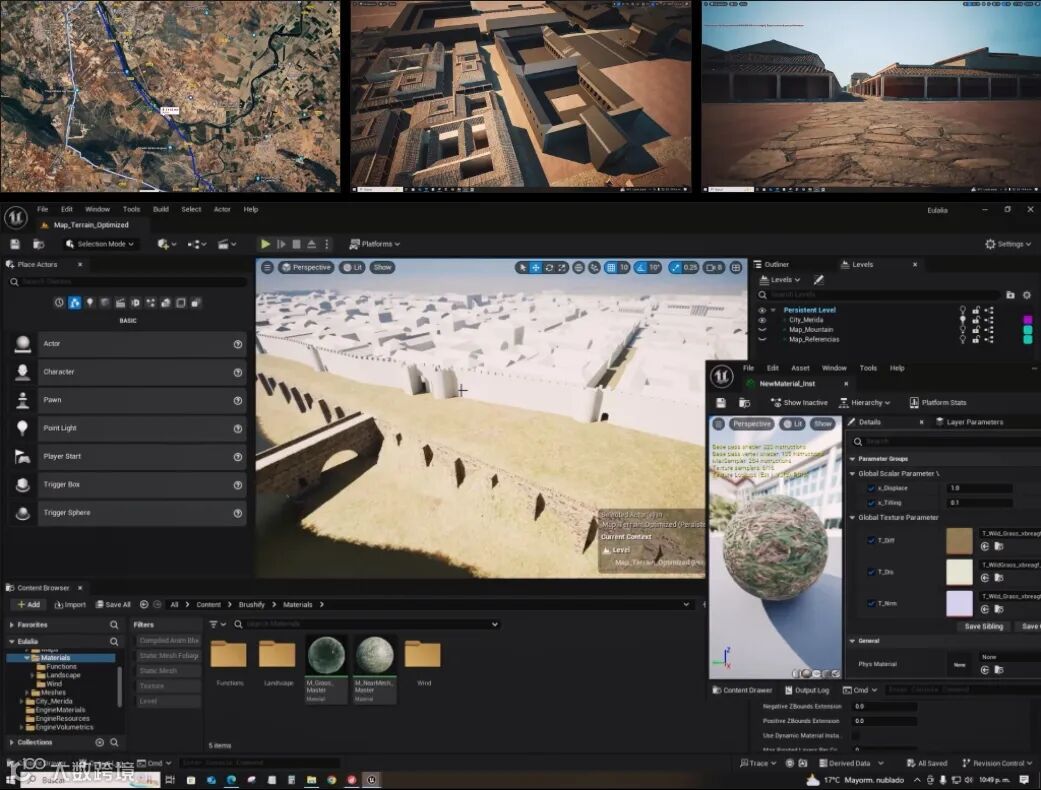Click the save icon in Material Instance editor

(721, 402)
